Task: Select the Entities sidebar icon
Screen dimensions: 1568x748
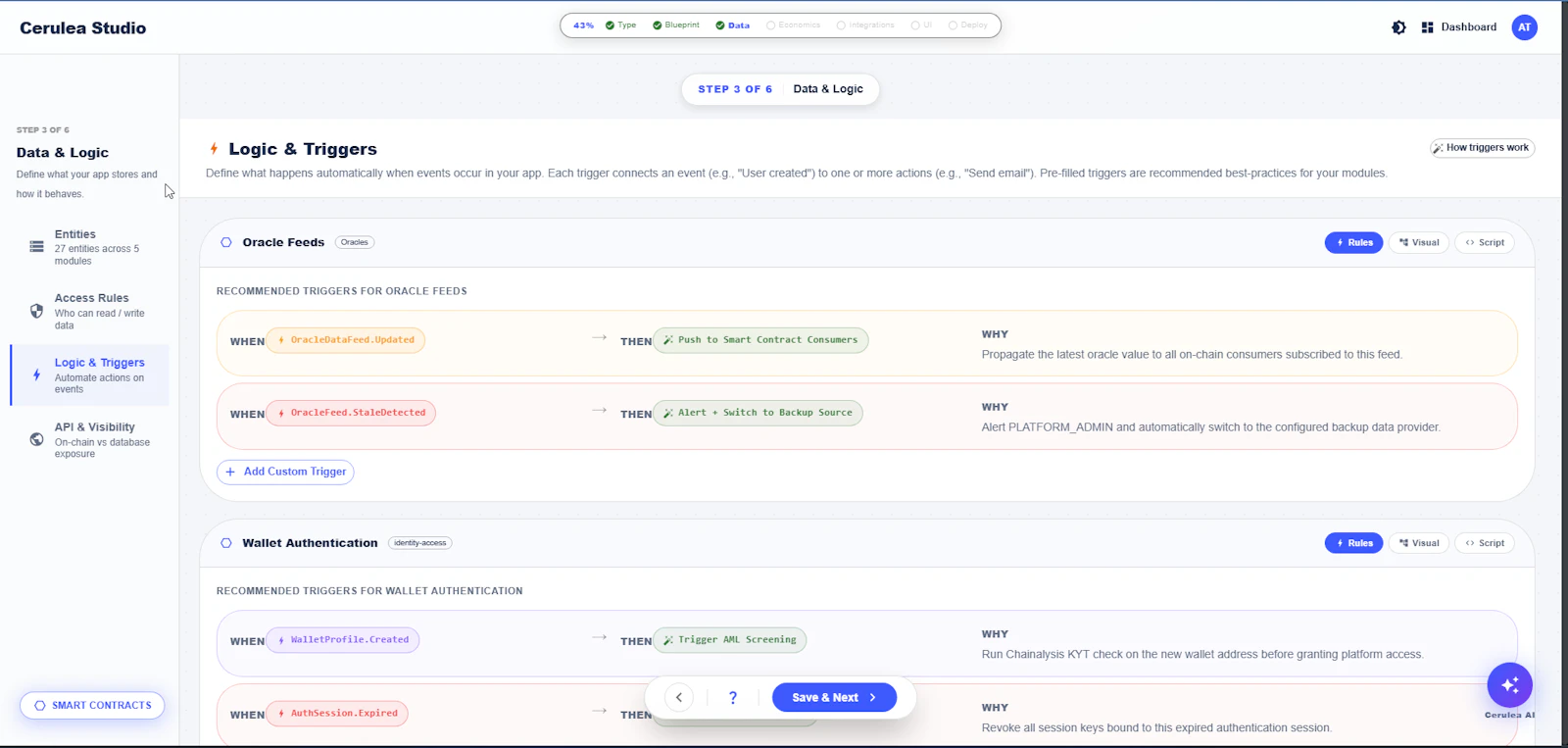Action: 36,246
